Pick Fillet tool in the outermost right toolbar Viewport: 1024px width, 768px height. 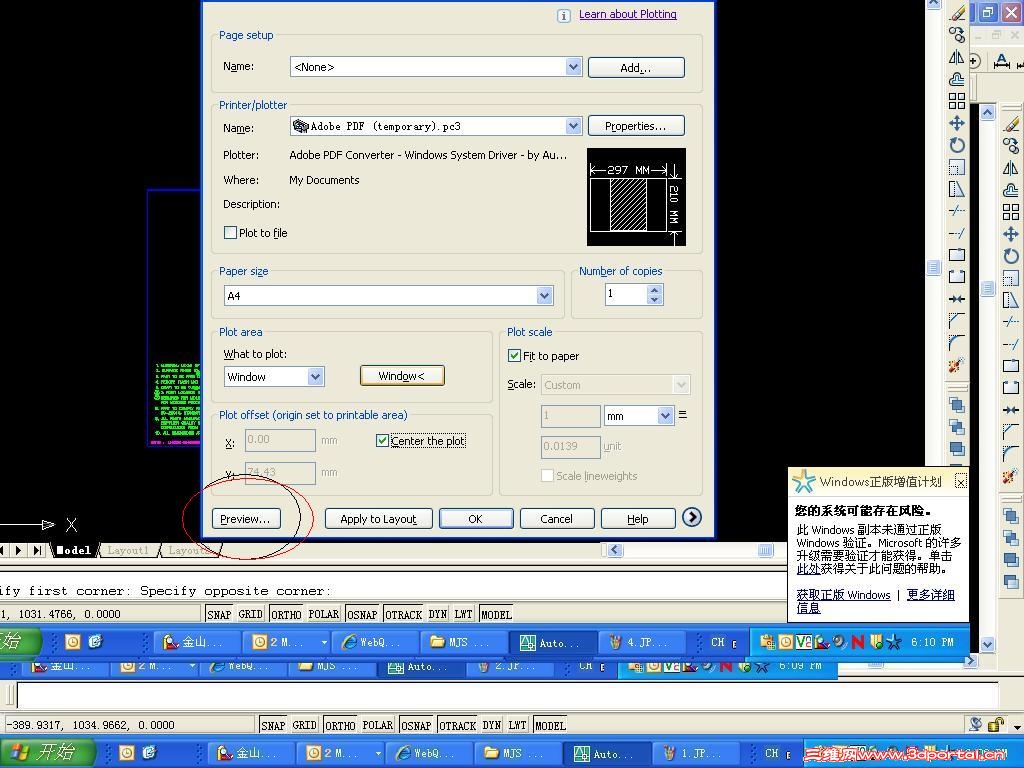coord(1011,453)
